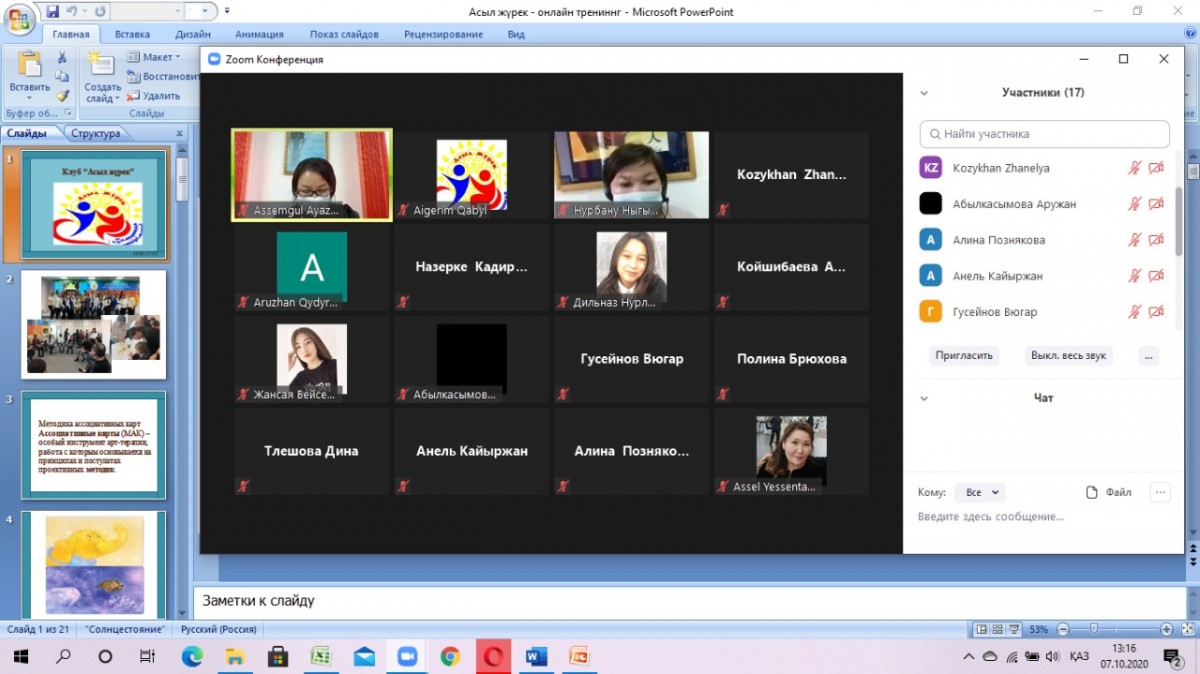
Task: Click the Найти участника search field
Action: 1044,134
